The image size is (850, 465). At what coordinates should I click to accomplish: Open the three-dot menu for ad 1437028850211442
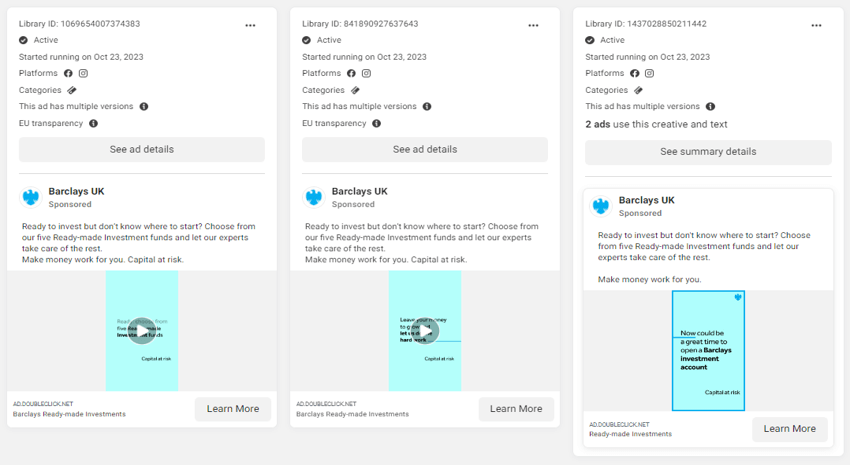(x=816, y=25)
